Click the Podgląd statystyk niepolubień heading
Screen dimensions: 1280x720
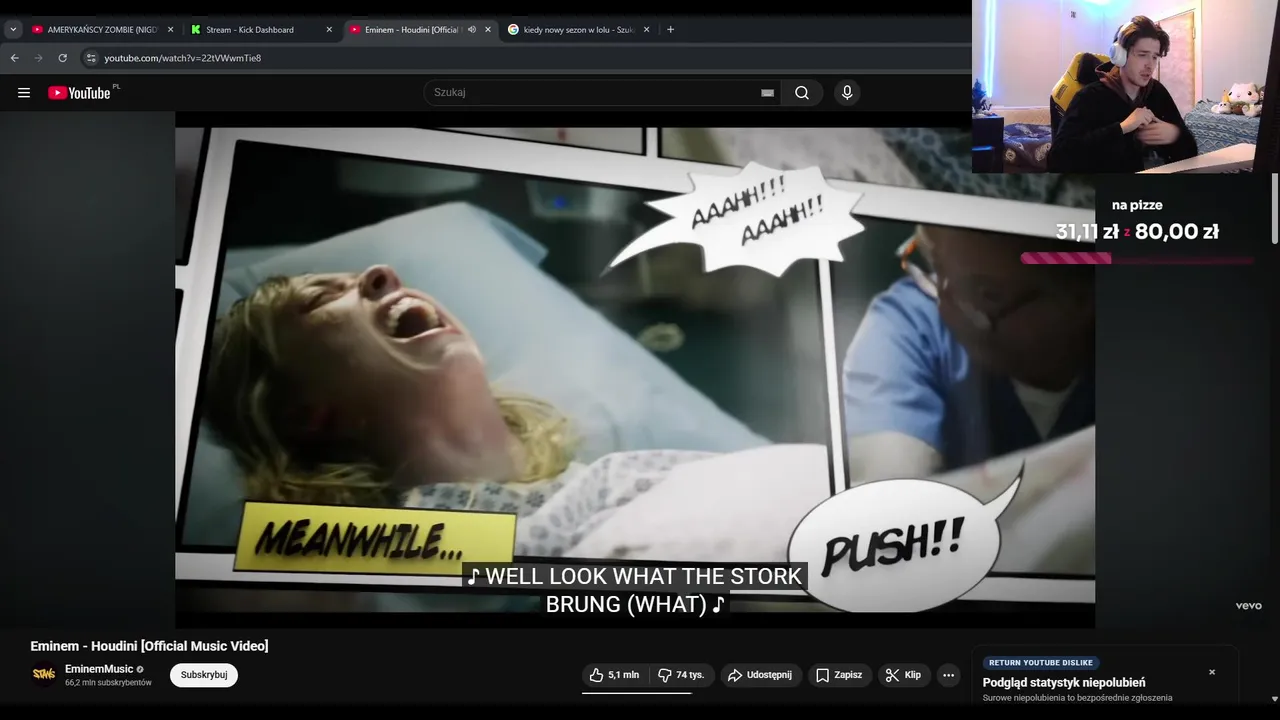click(1064, 683)
